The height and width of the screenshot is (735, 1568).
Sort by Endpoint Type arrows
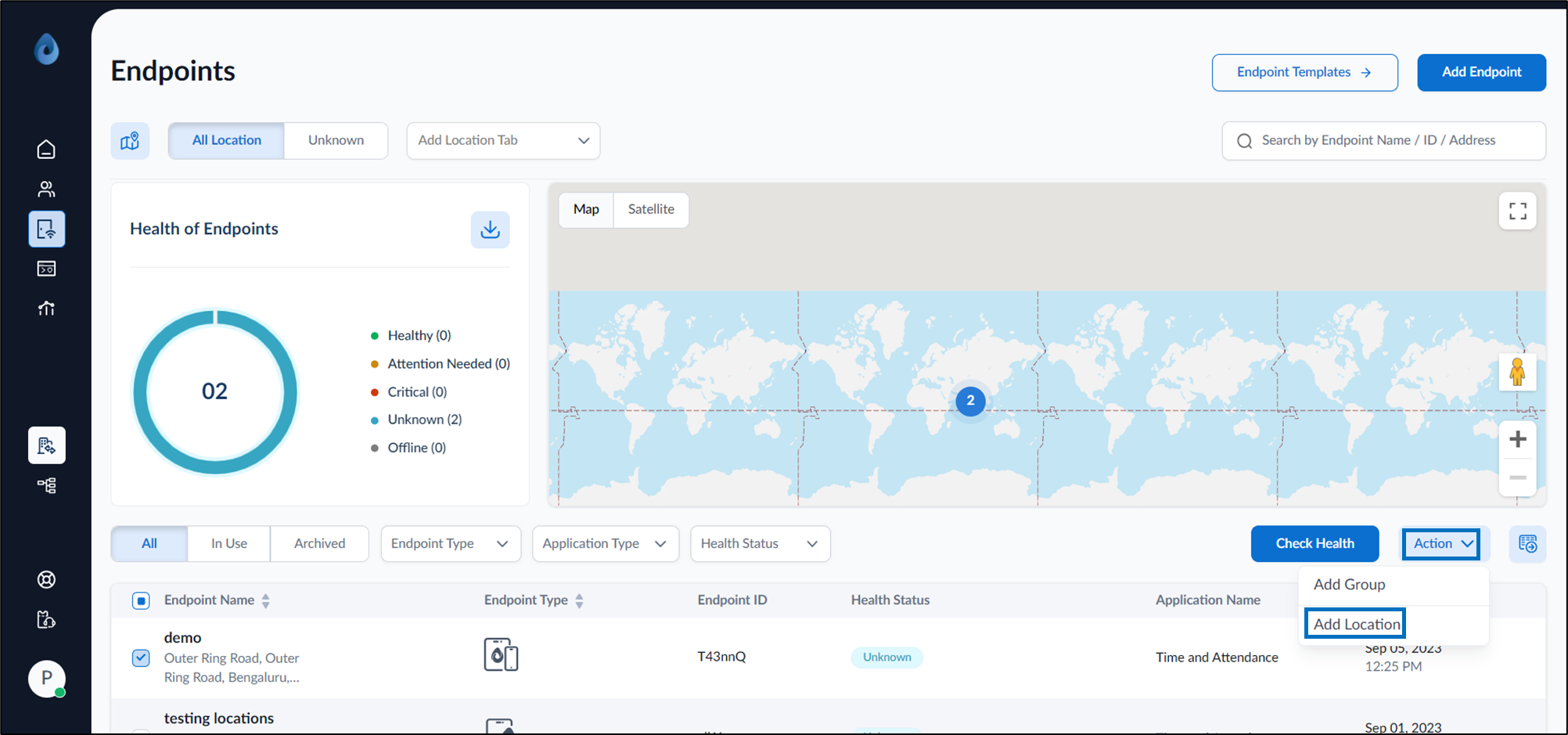(x=579, y=600)
